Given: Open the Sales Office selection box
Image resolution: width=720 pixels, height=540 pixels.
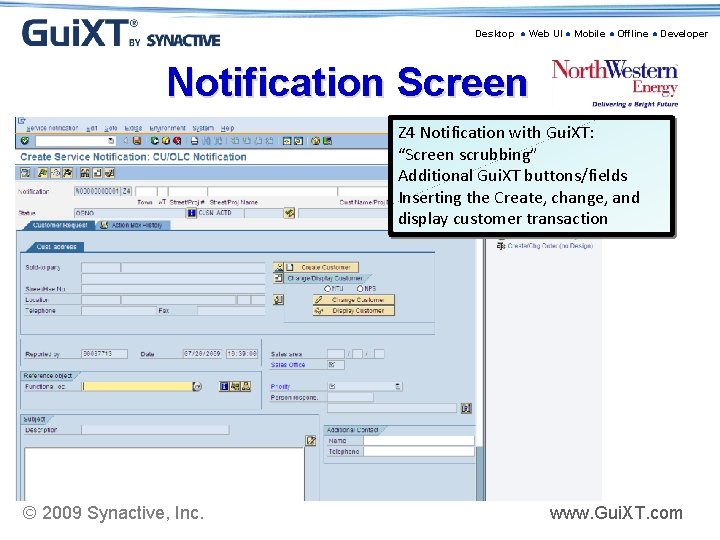Looking at the screenshot, I should tap(336, 365).
